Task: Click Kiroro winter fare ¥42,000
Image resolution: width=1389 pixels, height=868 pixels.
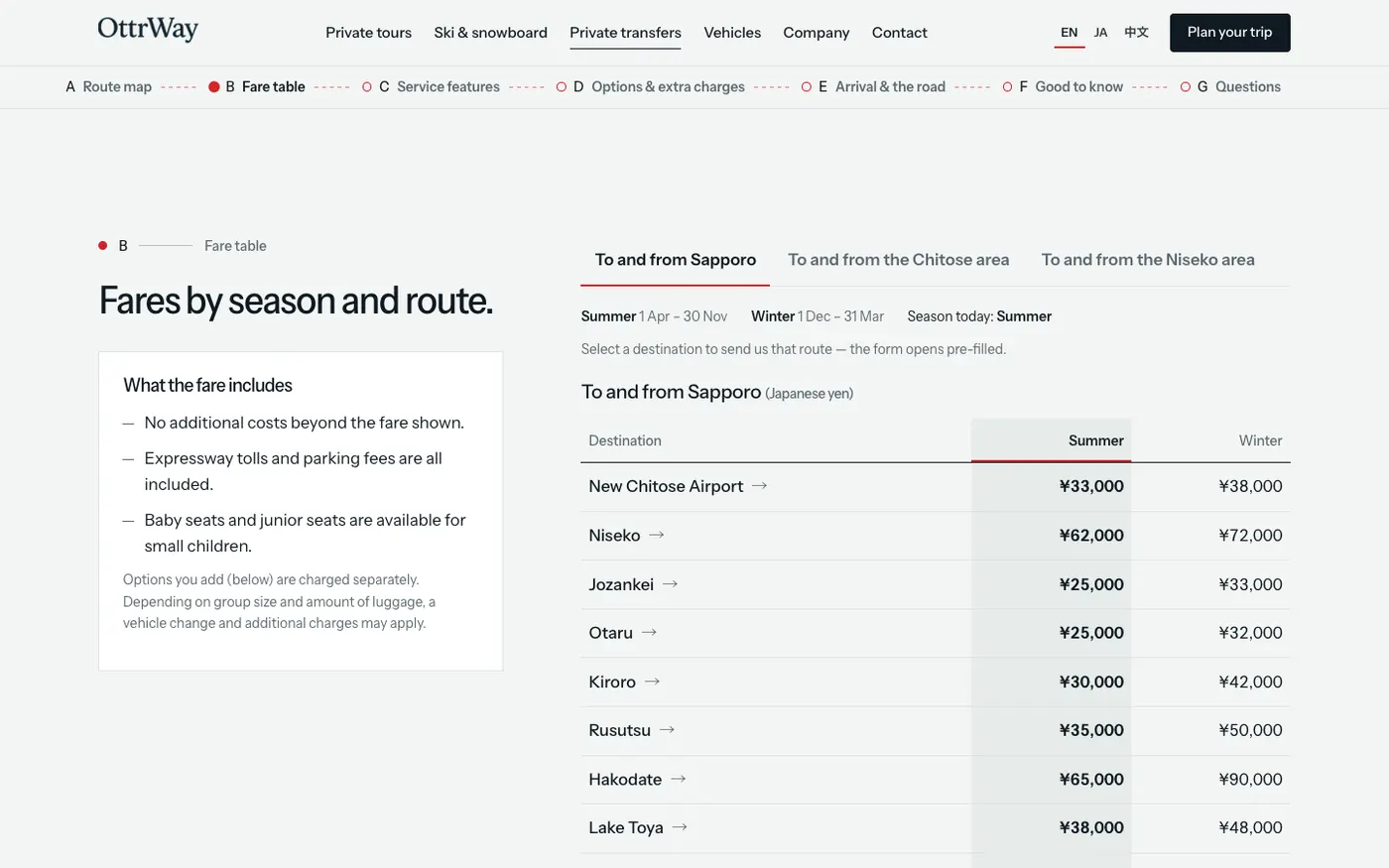Action: tap(1250, 682)
